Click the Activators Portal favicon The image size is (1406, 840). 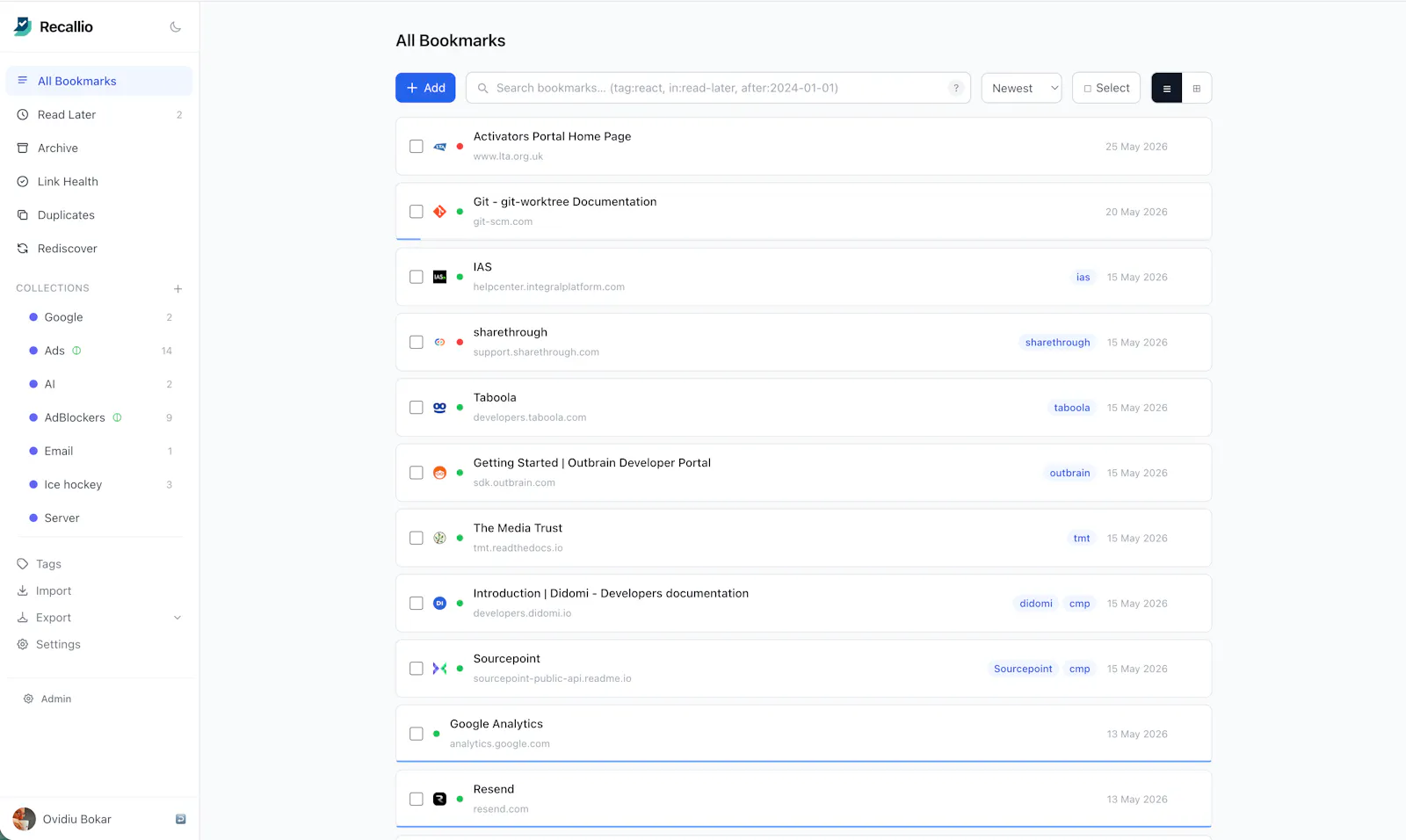pos(440,147)
